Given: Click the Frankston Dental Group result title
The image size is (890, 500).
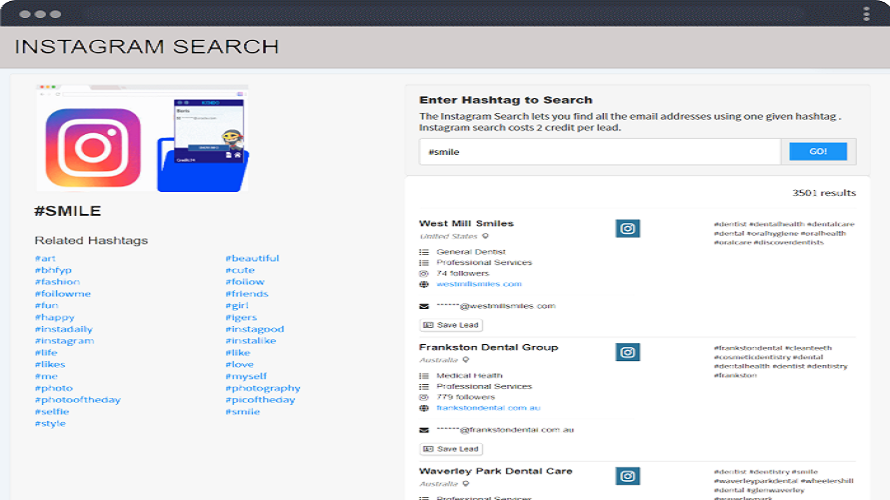Looking at the screenshot, I should tap(489, 347).
